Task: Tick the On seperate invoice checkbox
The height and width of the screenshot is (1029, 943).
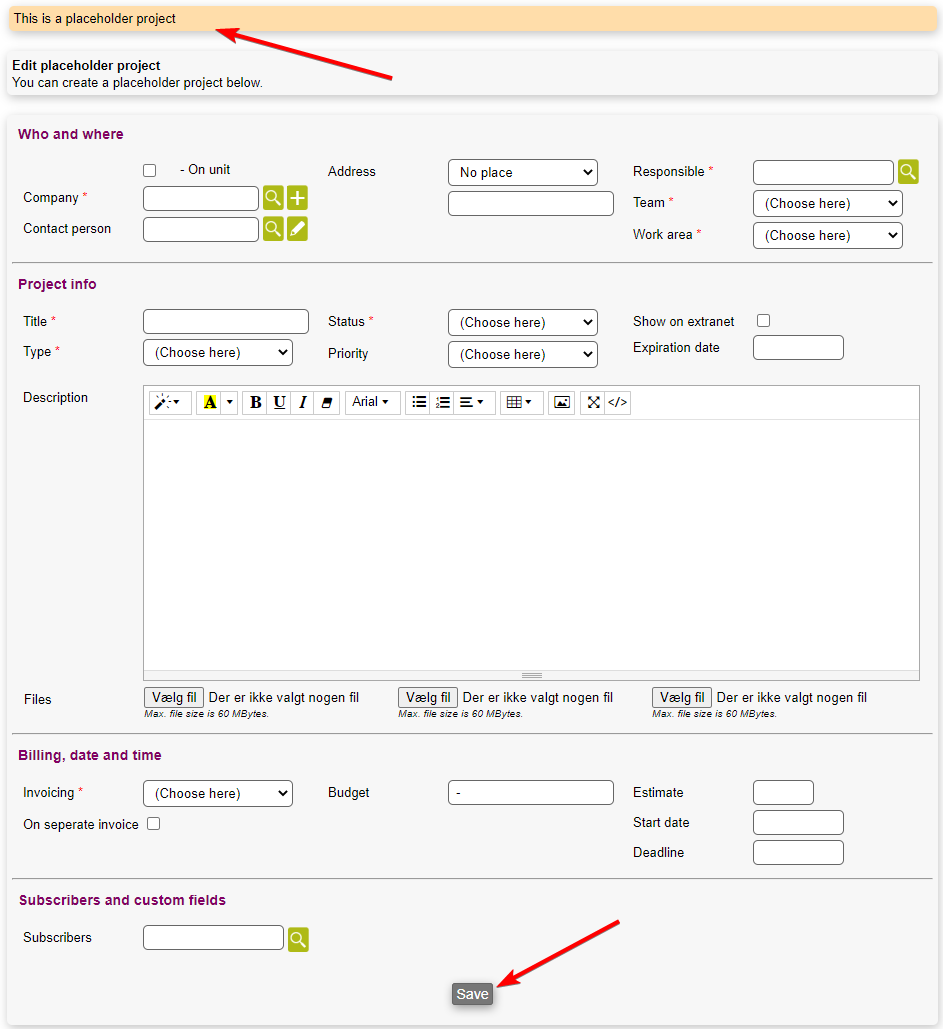Action: pyautogui.click(x=154, y=824)
